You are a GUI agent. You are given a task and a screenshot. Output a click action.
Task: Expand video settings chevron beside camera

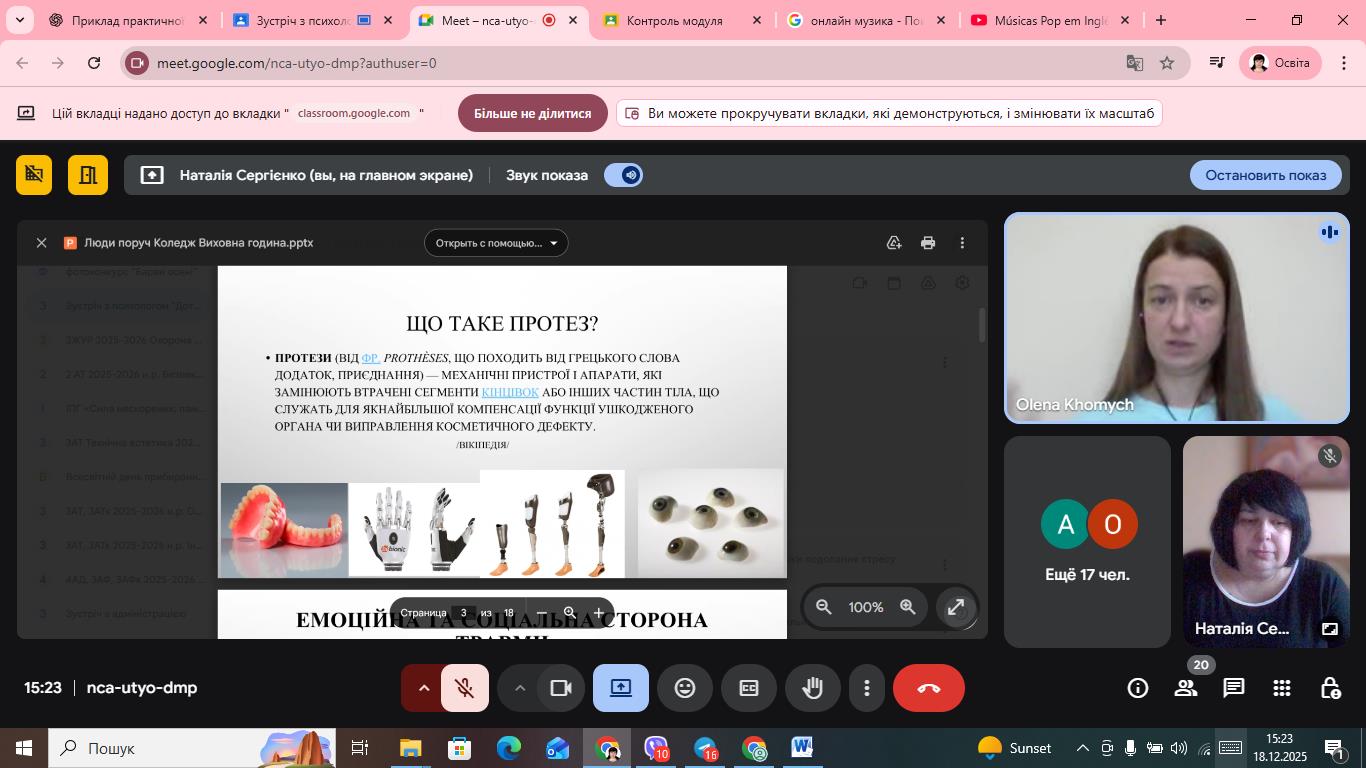click(x=519, y=688)
